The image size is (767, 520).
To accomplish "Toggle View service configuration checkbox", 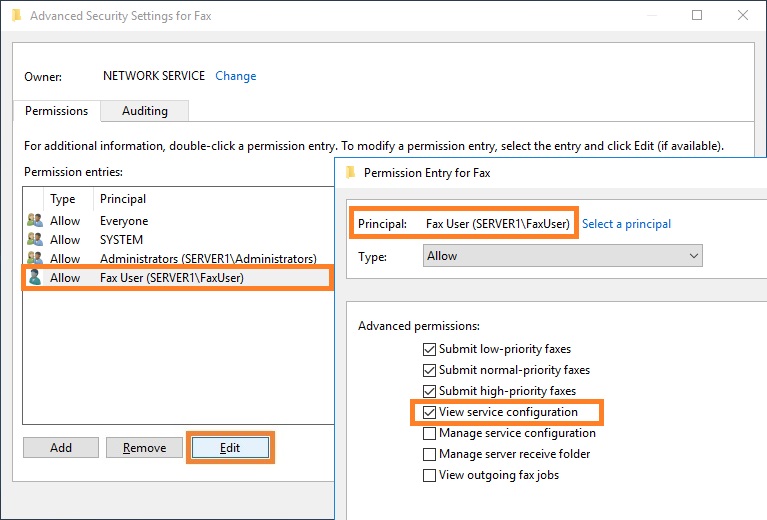I will tap(429, 412).
